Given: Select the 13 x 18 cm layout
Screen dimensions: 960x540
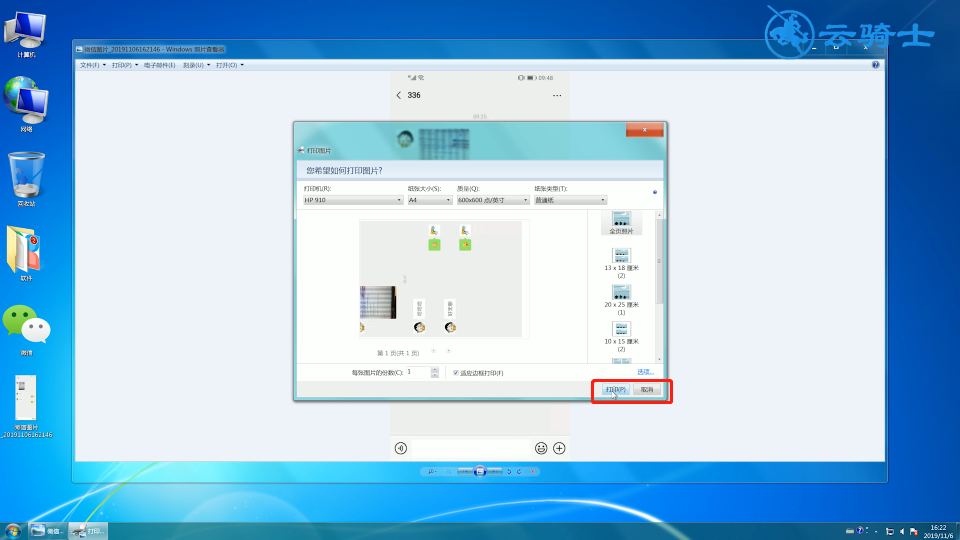Looking at the screenshot, I should [621, 263].
